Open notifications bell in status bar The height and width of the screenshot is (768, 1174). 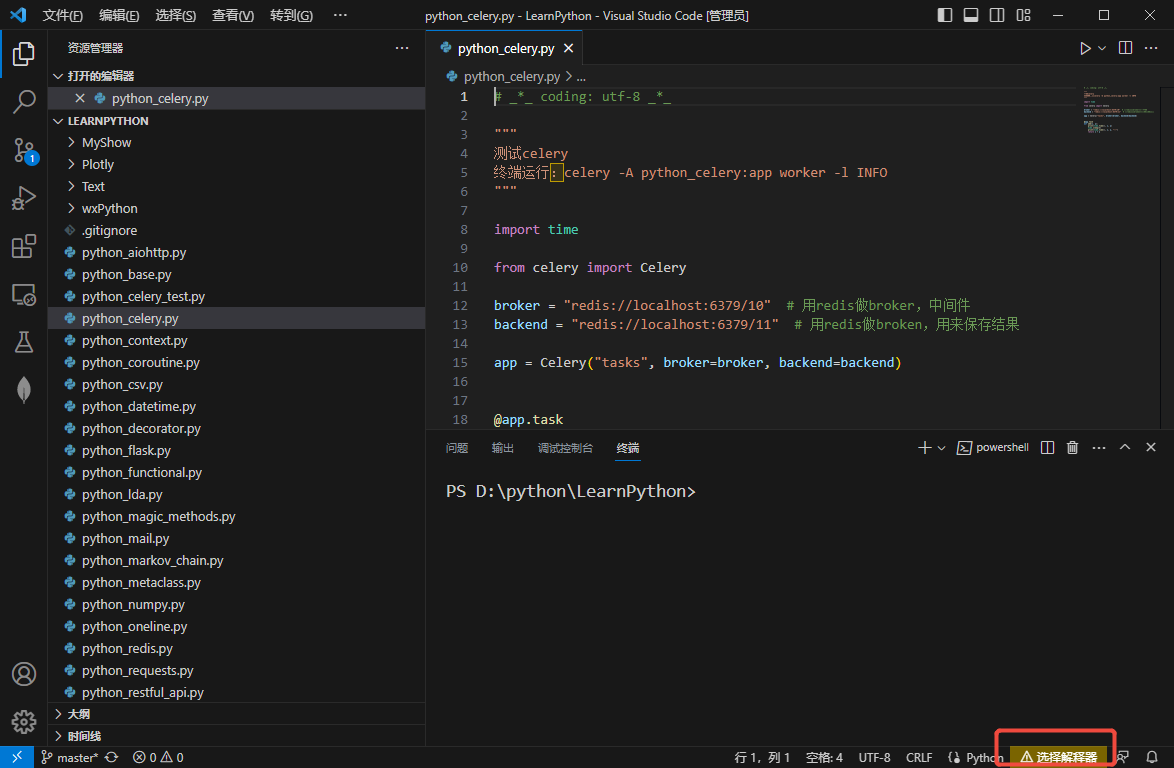pyautogui.click(x=1152, y=757)
